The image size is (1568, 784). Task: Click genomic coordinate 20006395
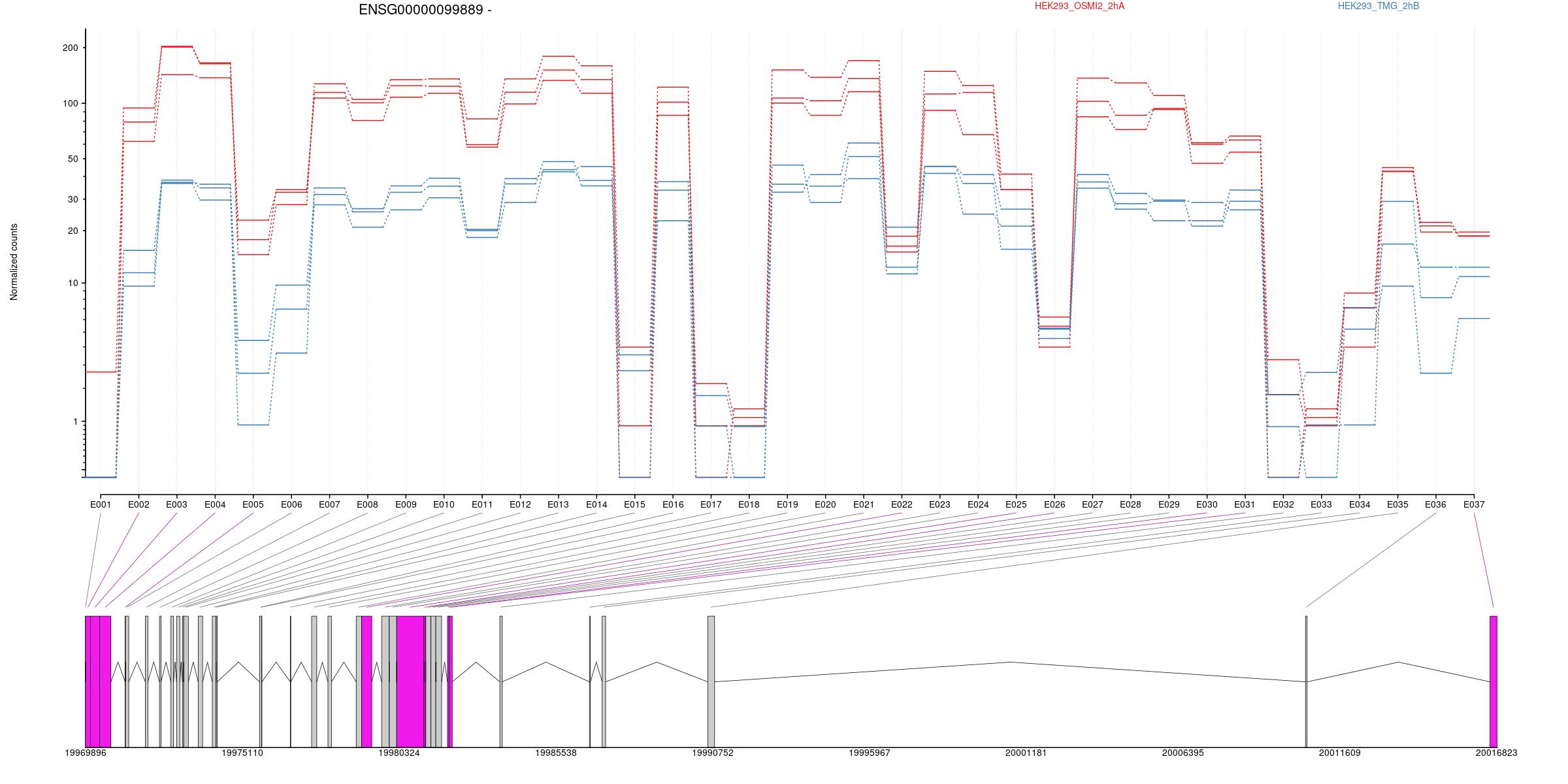pyautogui.click(x=1183, y=753)
